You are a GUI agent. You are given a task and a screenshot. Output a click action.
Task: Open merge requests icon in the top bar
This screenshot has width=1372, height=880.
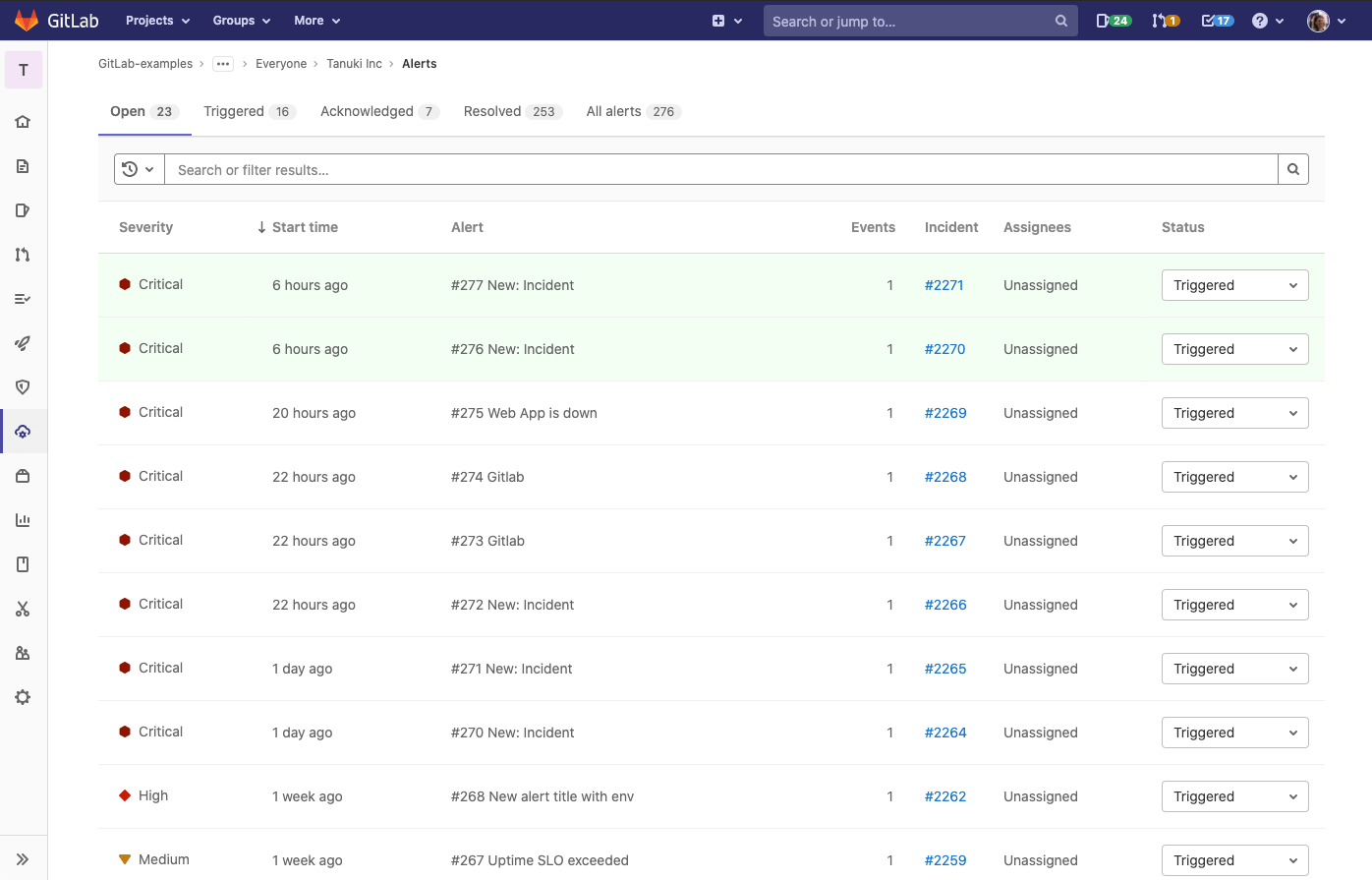1164,20
